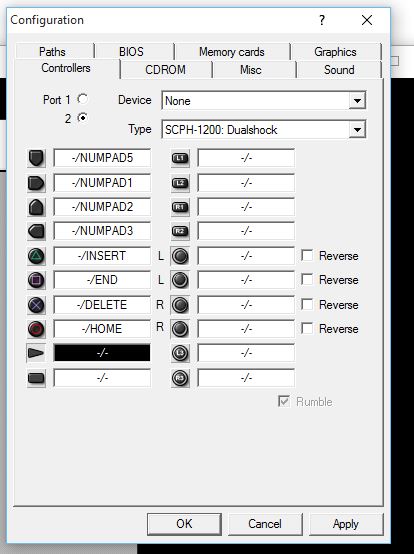The image size is (414, 554).
Task: Click the R1 shoulder button icon
Action: (x=180, y=207)
